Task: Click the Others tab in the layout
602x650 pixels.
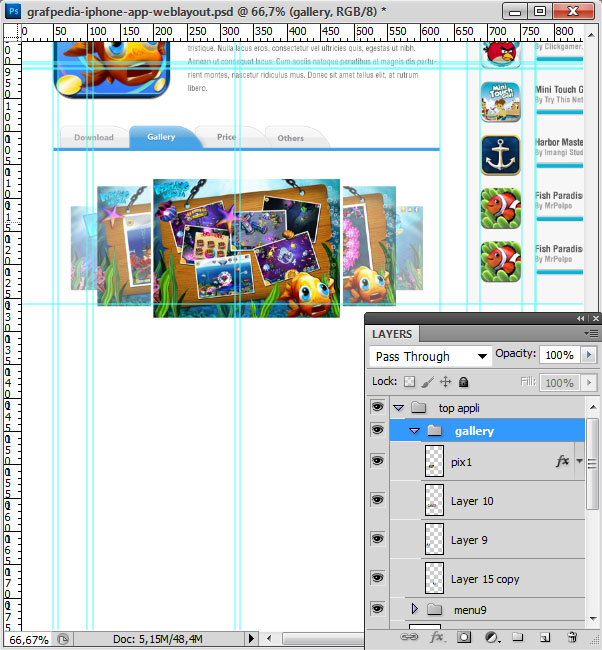Action: [291, 138]
